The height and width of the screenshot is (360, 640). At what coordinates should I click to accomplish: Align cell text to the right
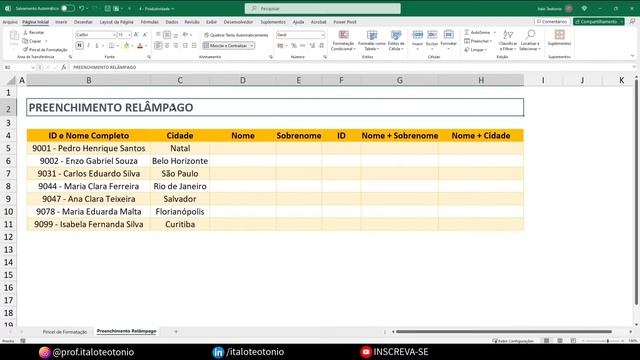[176, 46]
